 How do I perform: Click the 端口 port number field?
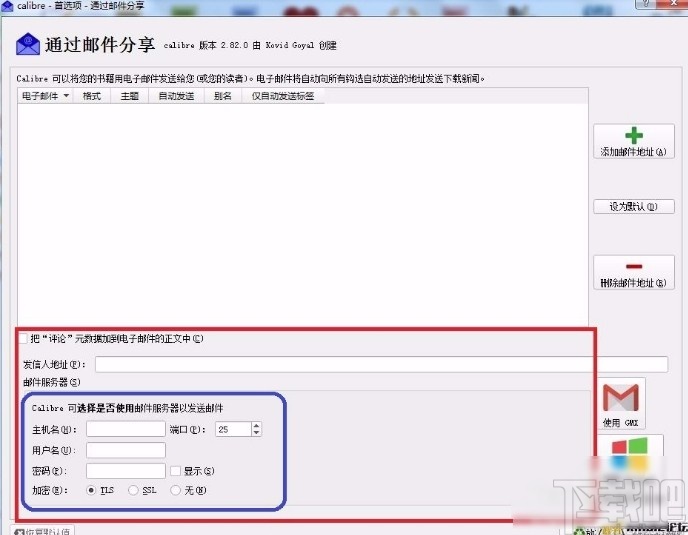(233, 429)
